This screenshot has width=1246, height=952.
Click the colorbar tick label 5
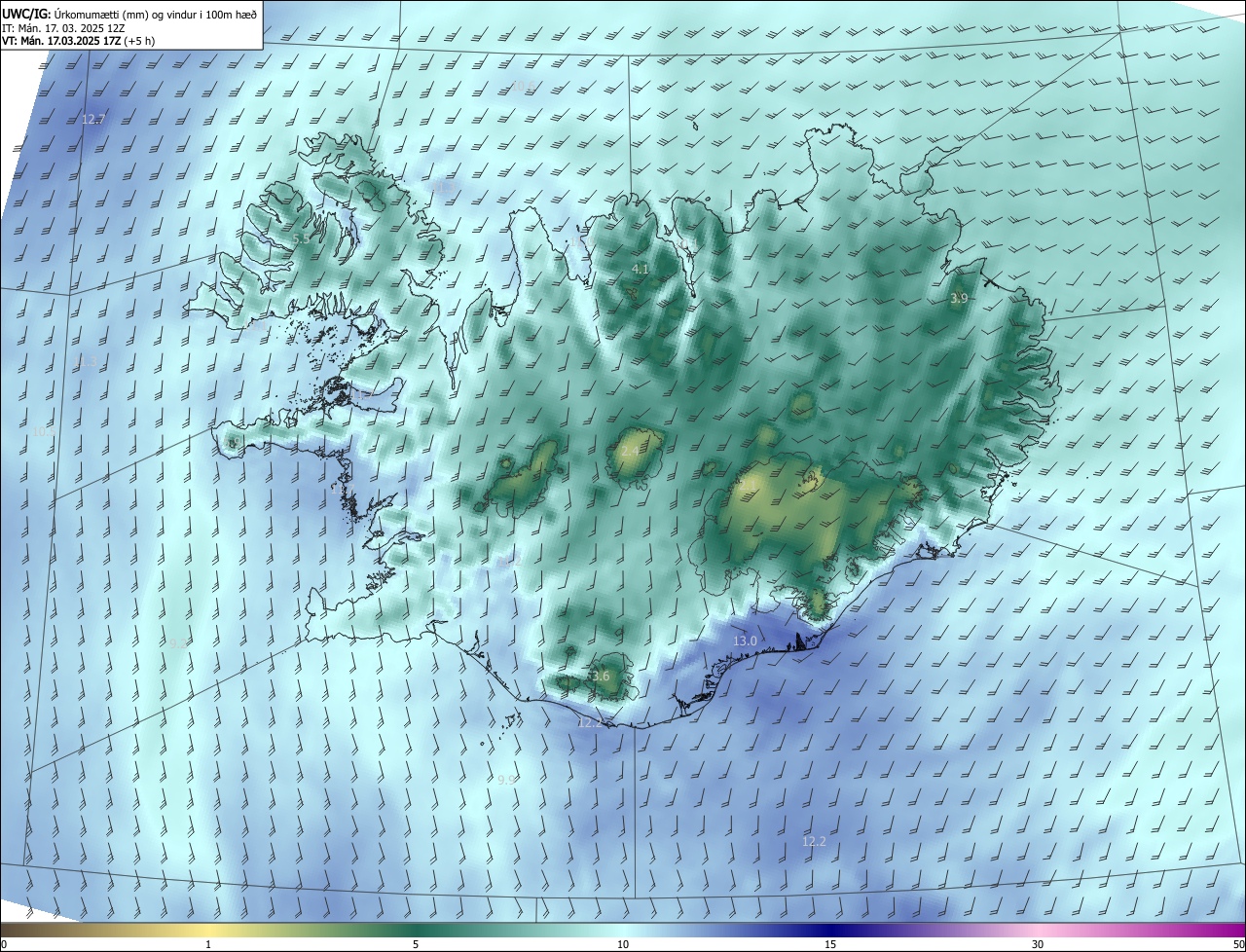(416, 944)
